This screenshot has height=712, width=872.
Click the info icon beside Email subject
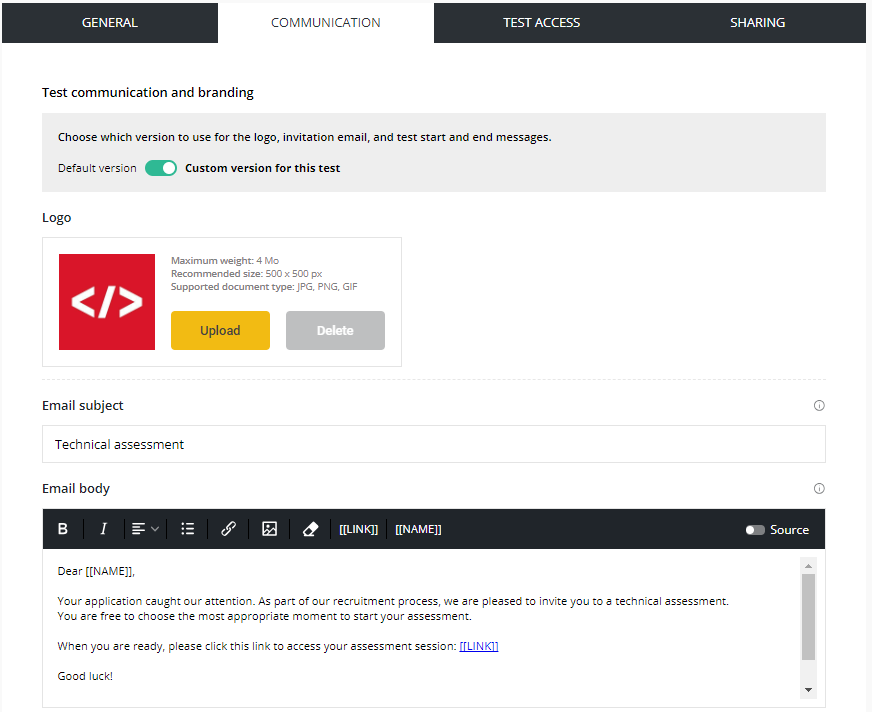point(819,406)
